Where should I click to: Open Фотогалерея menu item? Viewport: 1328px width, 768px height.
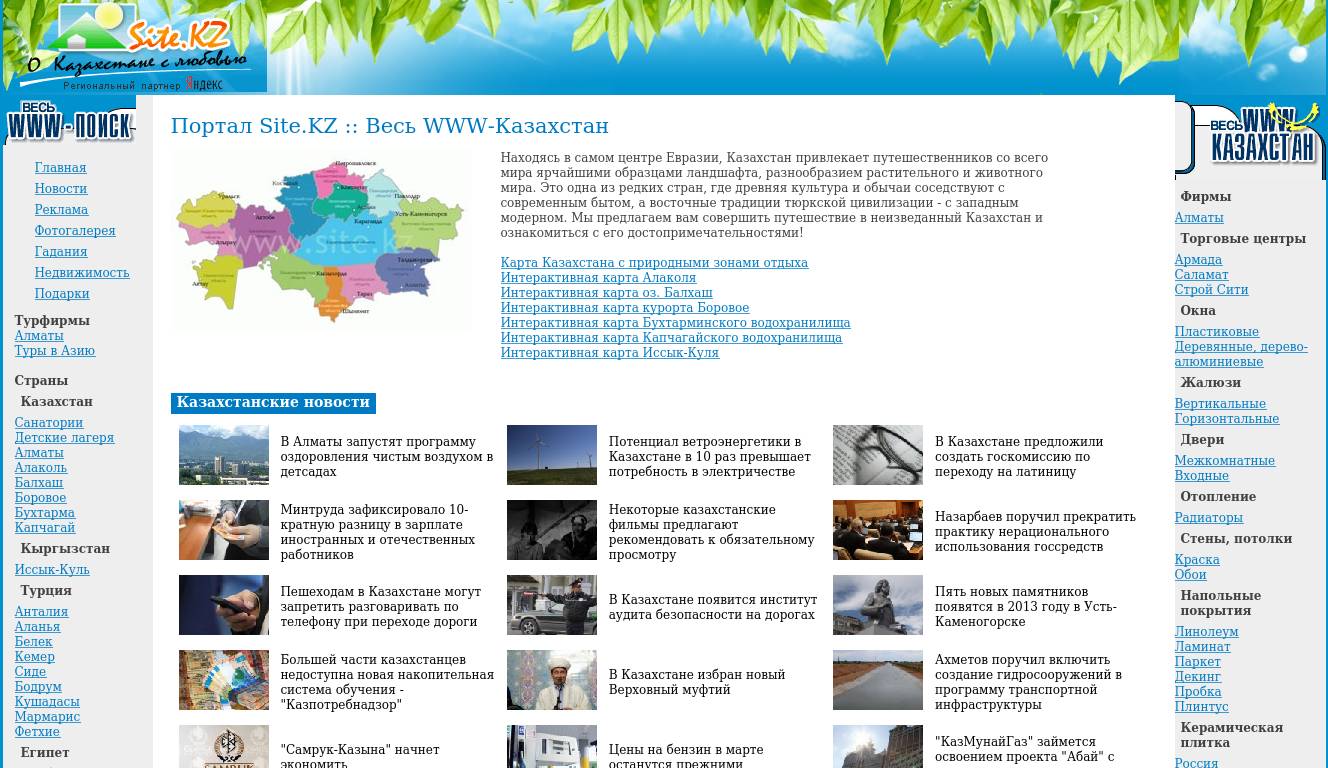pos(75,231)
